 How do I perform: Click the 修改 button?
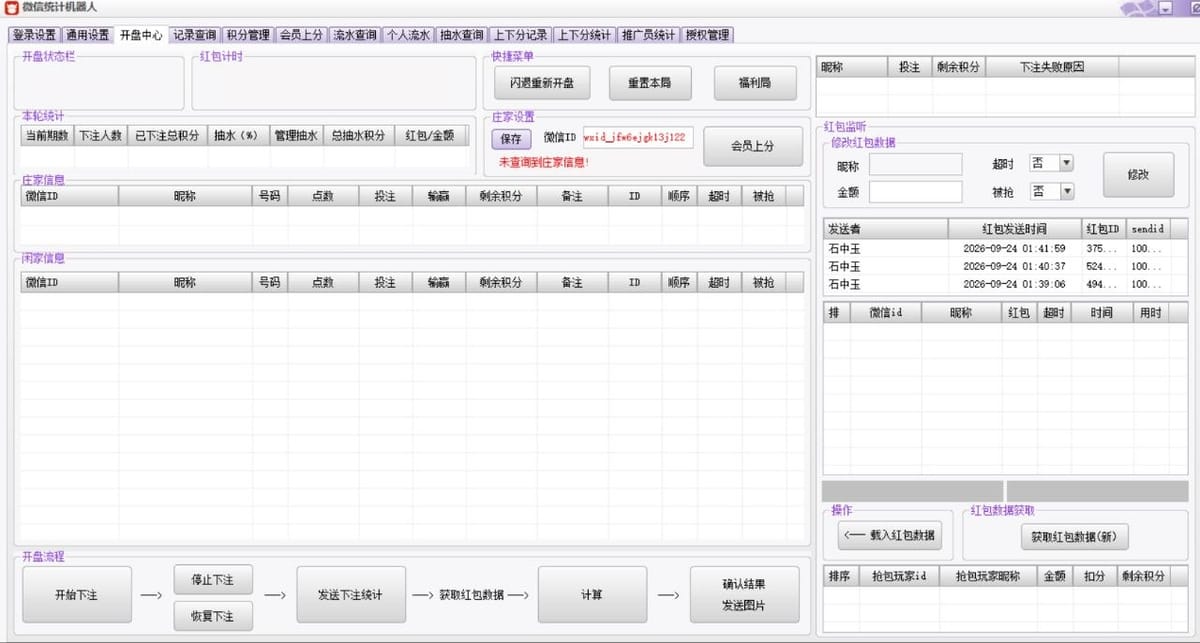coord(1138,174)
